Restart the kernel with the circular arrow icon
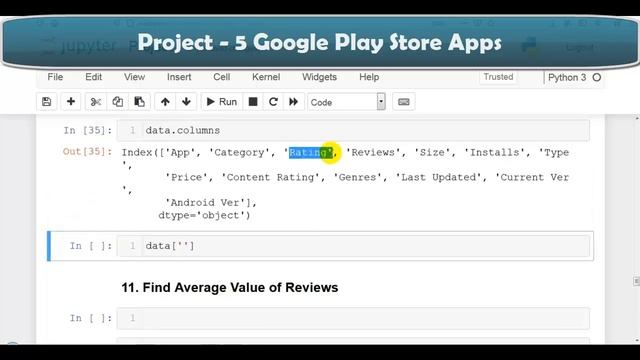This screenshot has width=640, height=360. coord(273,102)
